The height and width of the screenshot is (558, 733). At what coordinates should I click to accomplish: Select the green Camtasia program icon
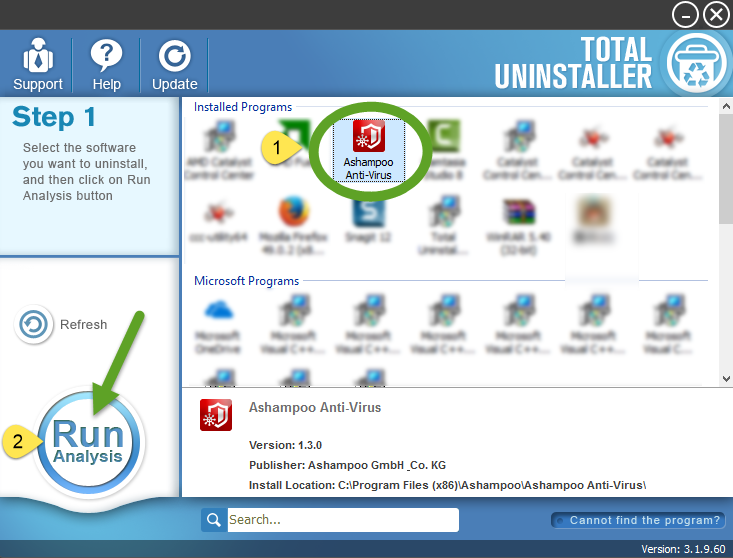coord(445,150)
